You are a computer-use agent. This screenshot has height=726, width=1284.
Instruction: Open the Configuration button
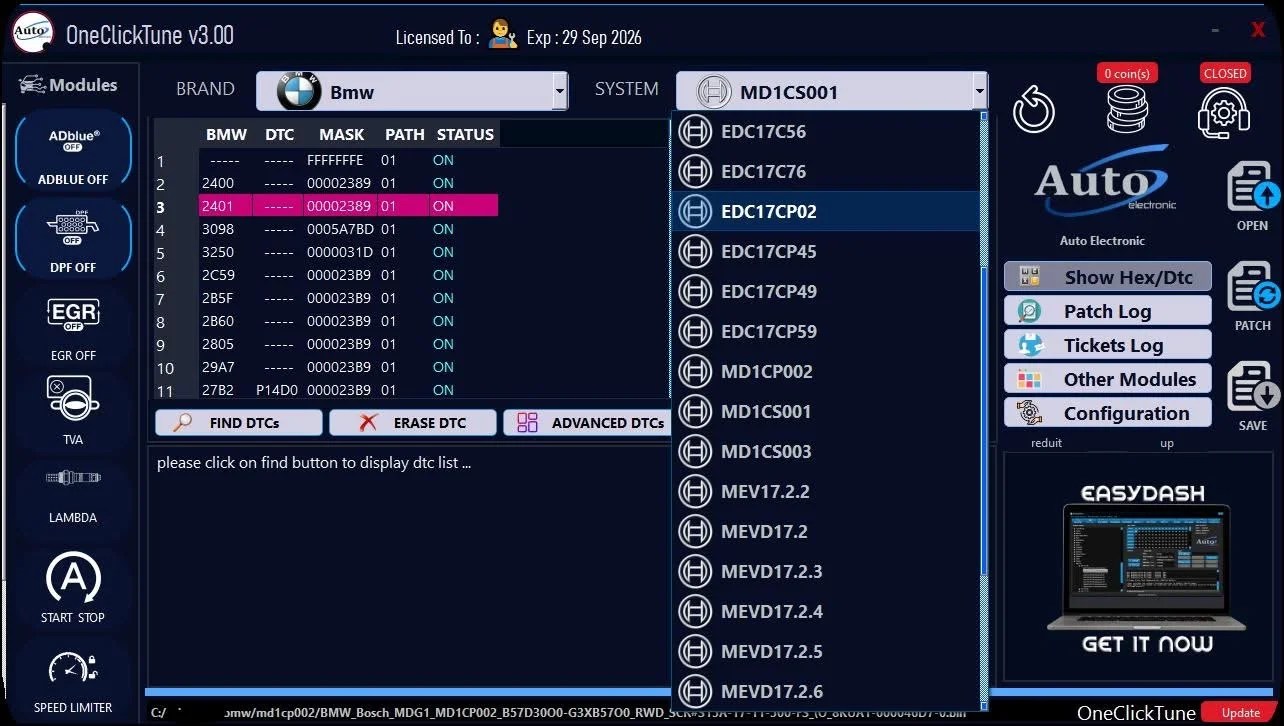point(1108,413)
